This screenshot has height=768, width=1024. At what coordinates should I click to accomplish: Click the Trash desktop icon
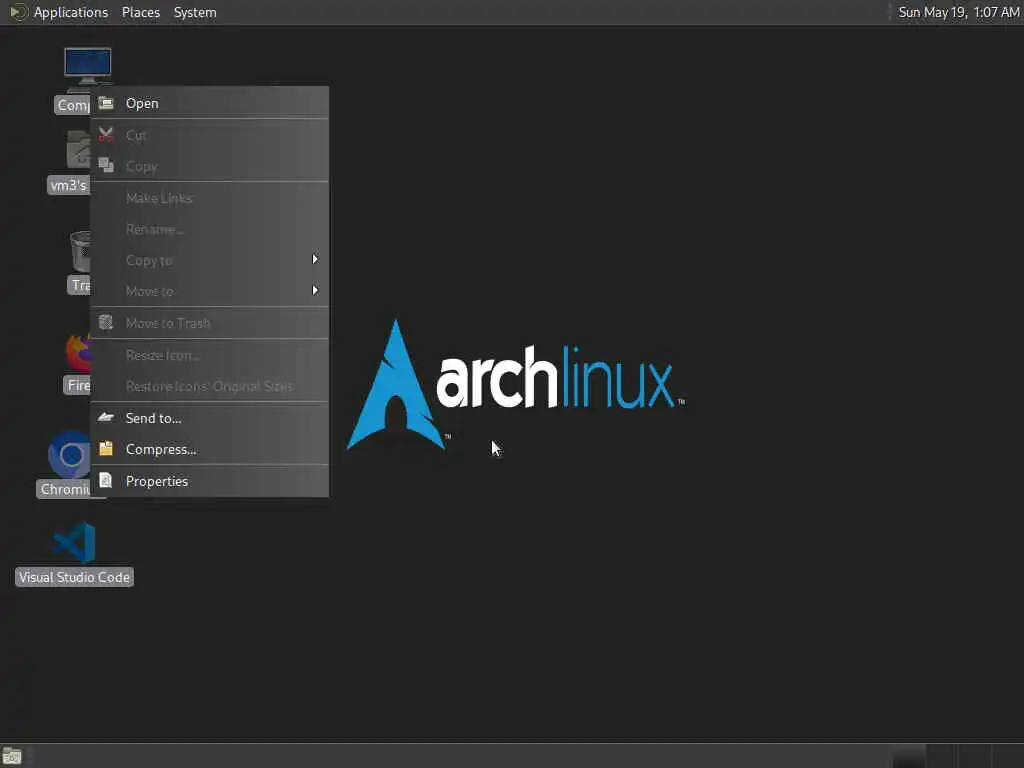(x=80, y=251)
